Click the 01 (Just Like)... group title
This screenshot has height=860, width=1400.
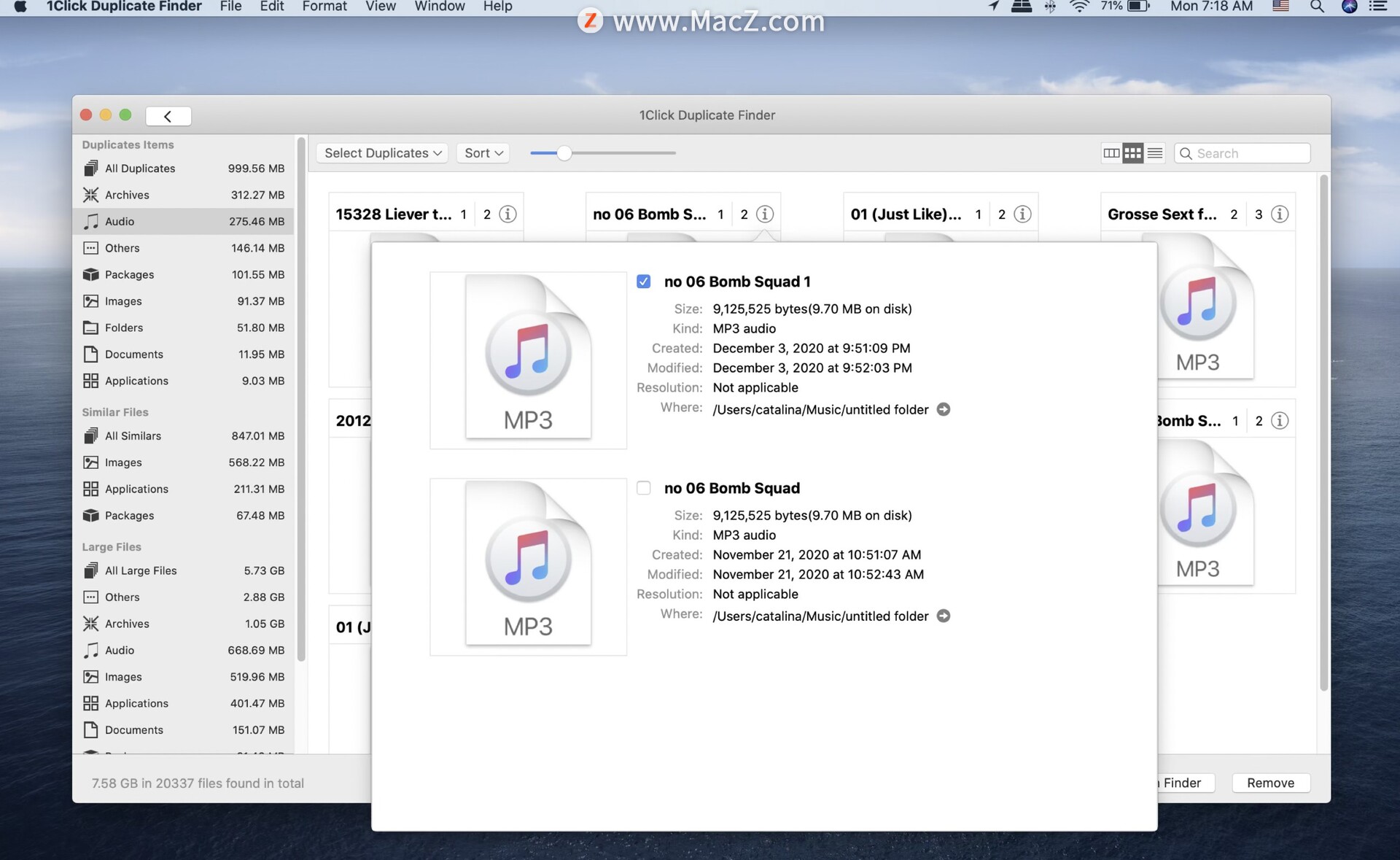coord(906,214)
